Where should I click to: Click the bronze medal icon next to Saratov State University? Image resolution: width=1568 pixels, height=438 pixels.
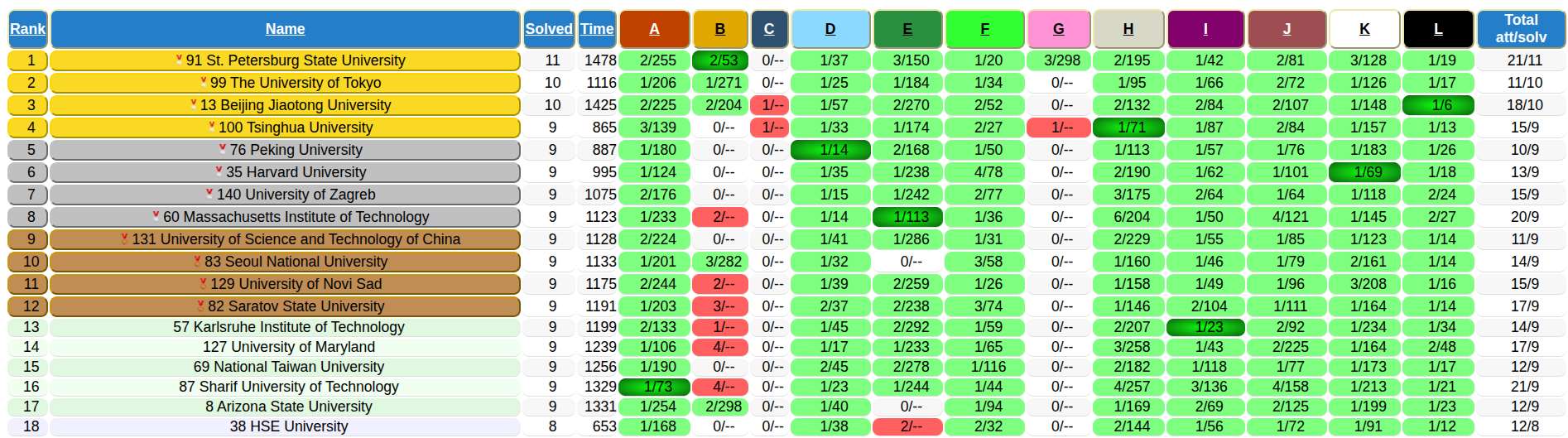(200, 306)
